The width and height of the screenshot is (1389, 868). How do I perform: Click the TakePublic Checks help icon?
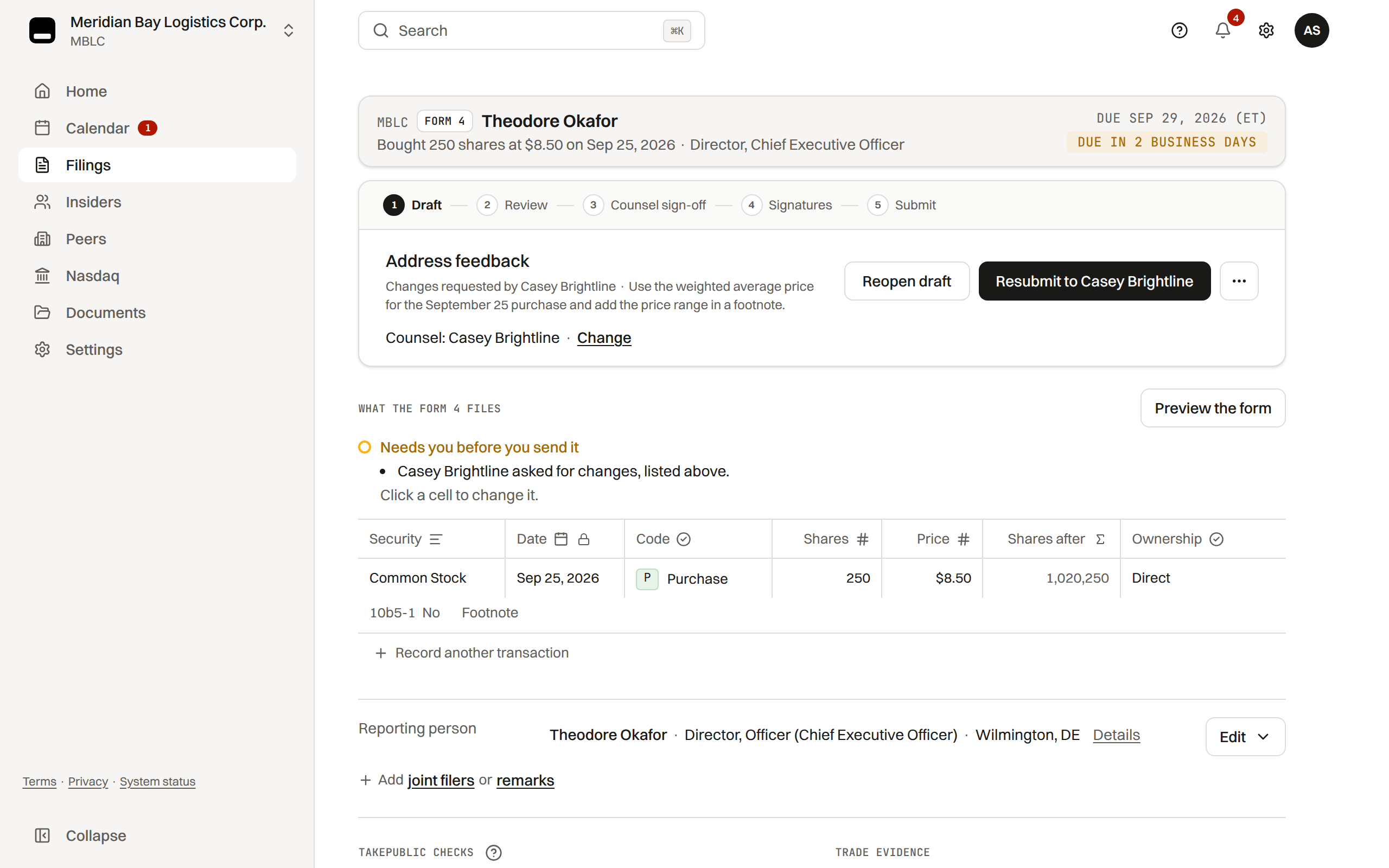(494, 852)
